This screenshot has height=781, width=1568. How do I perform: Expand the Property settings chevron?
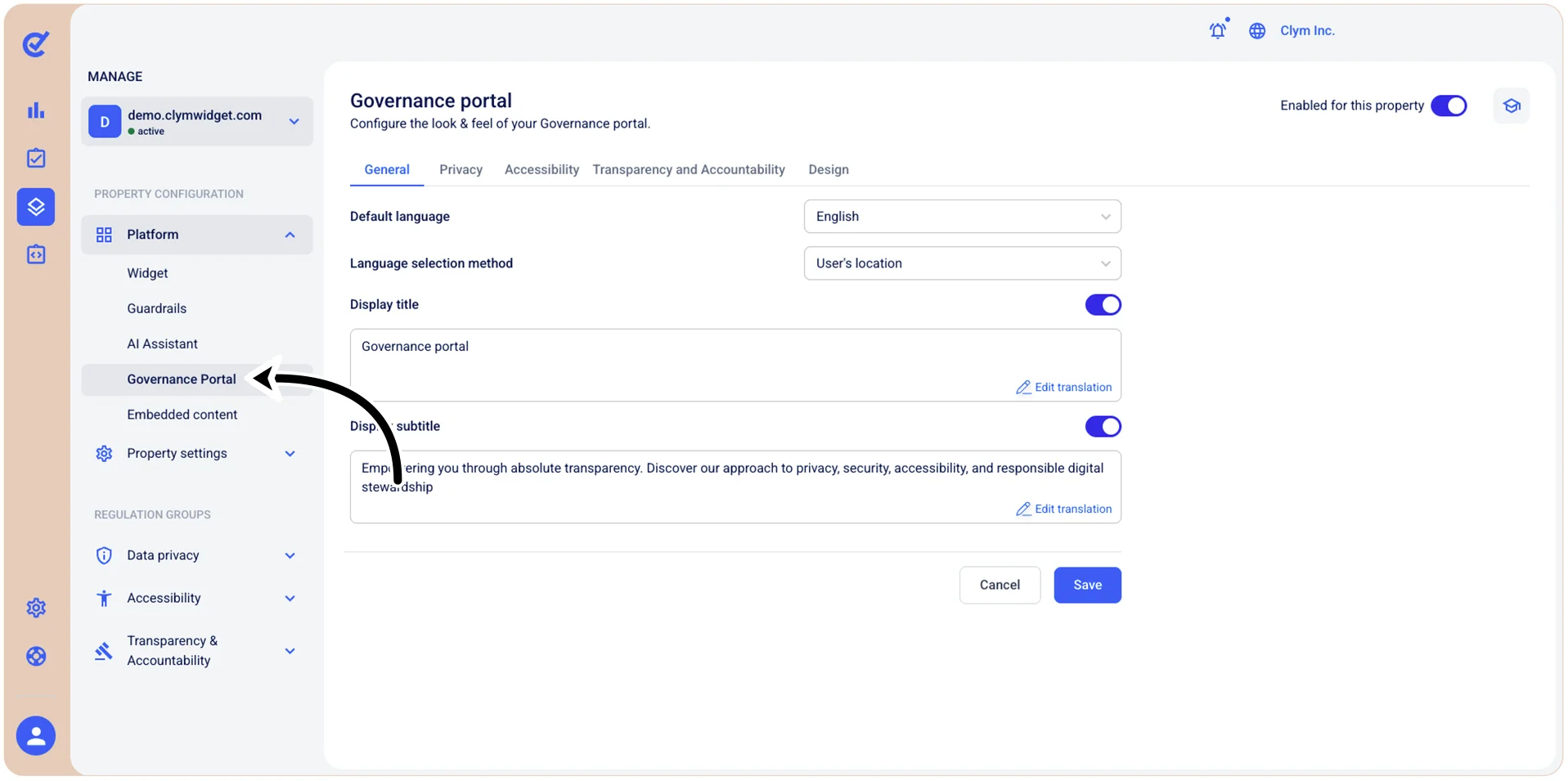click(290, 454)
